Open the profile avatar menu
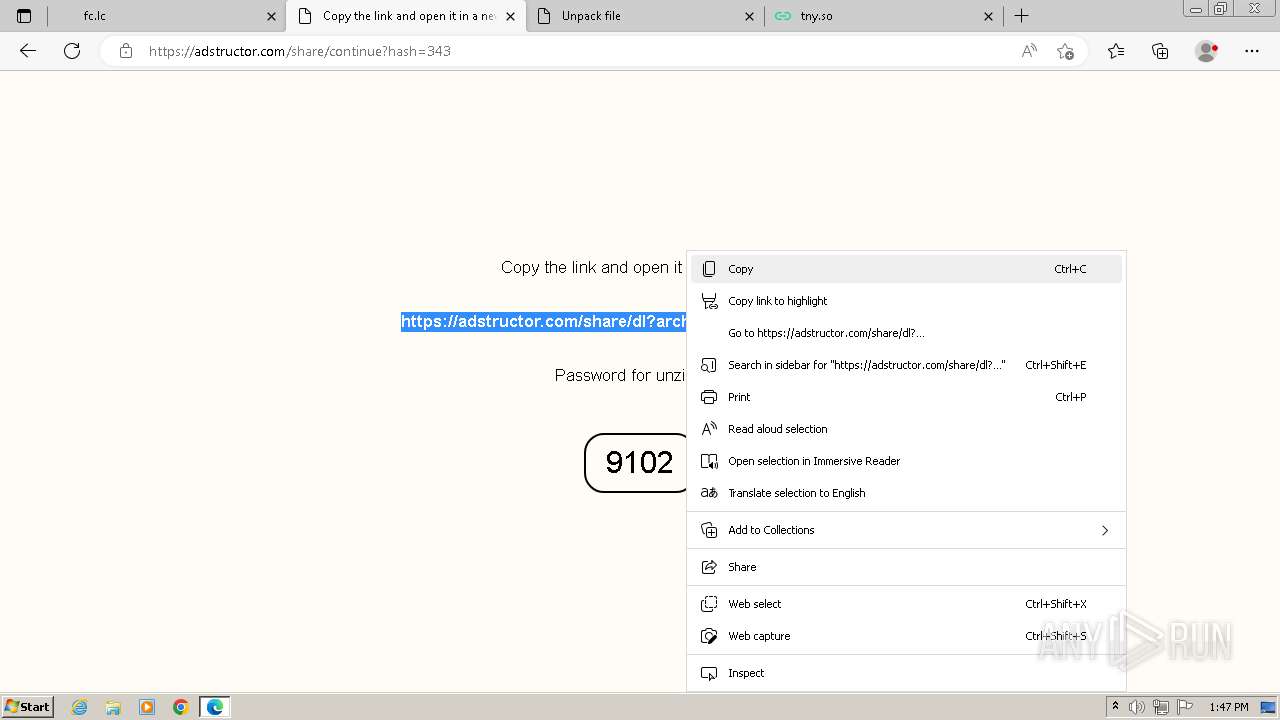The width and height of the screenshot is (1280, 720). click(1206, 51)
